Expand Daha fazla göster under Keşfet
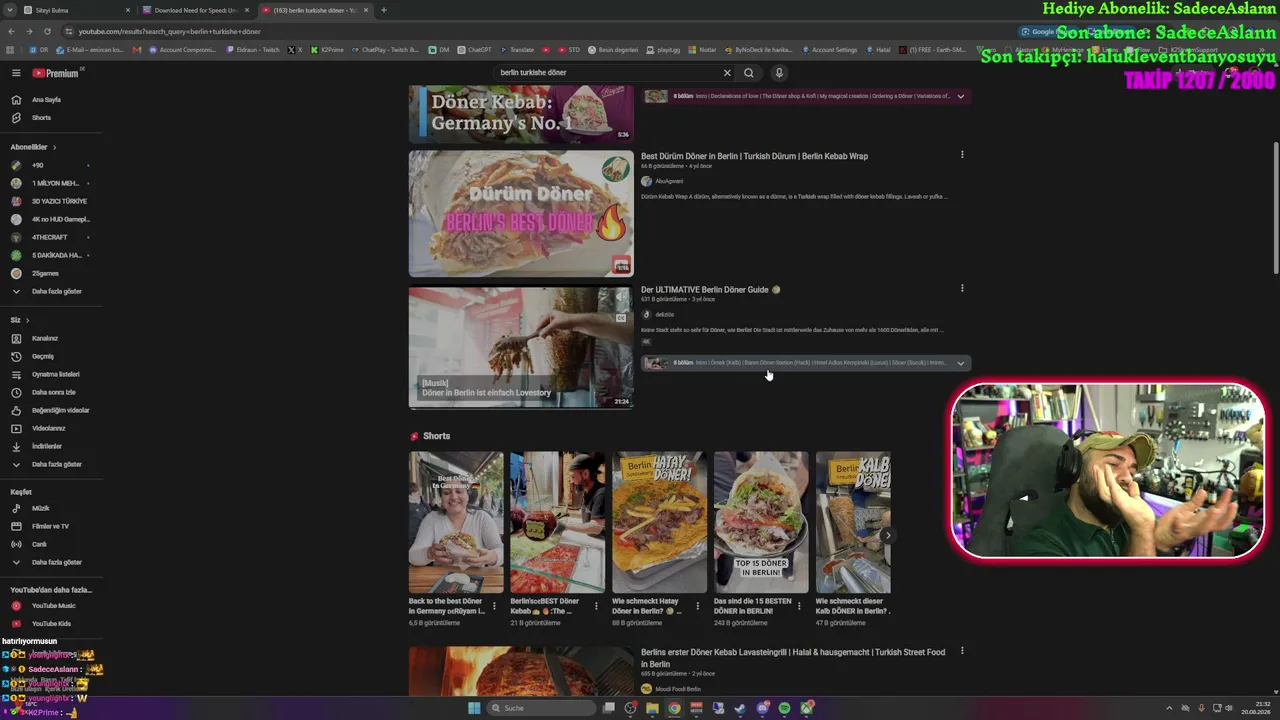Screen dimensions: 1280x720 click(x=46, y=562)
